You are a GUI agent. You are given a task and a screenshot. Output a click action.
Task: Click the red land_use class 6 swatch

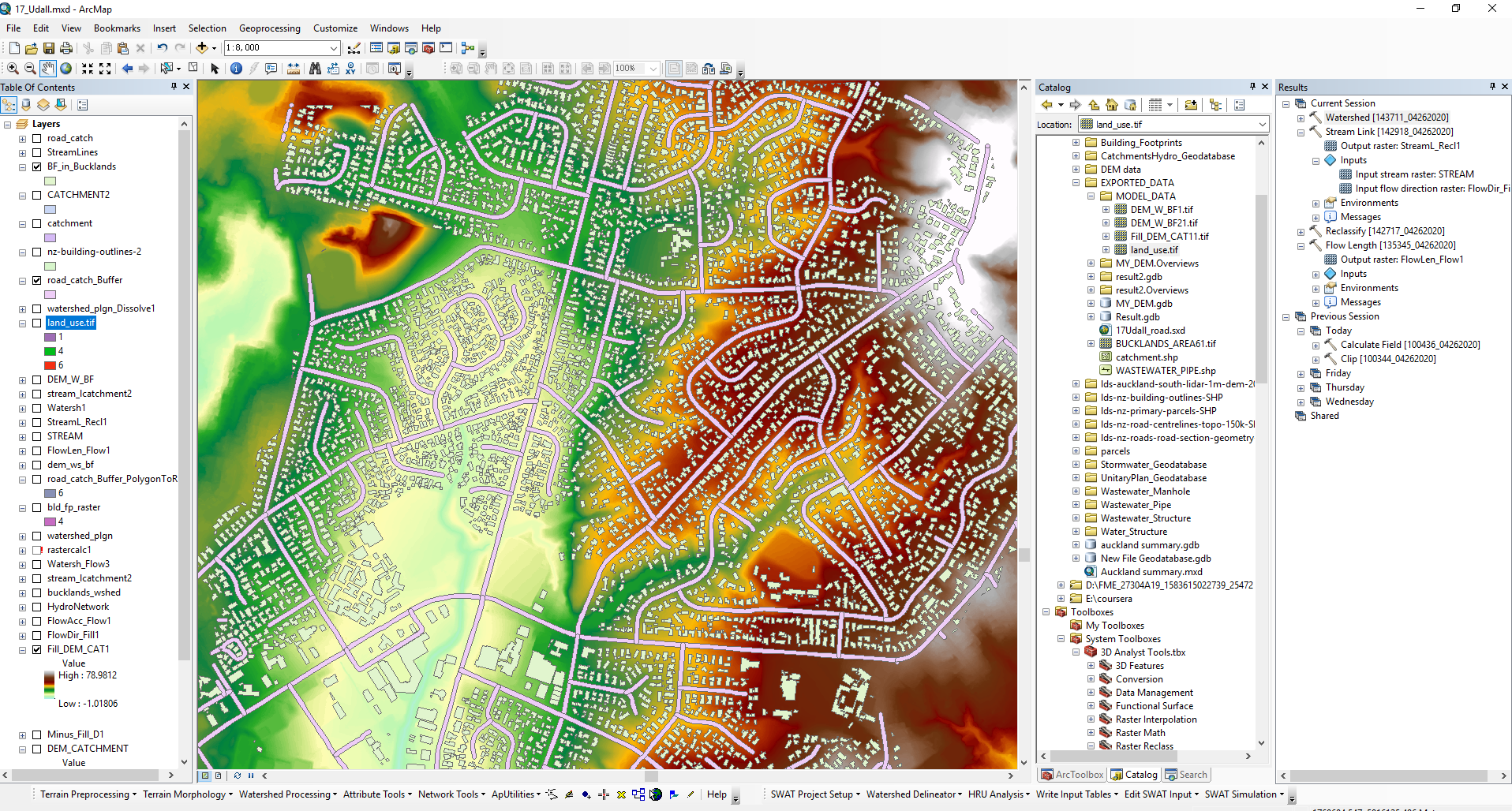tap(50, 365)
